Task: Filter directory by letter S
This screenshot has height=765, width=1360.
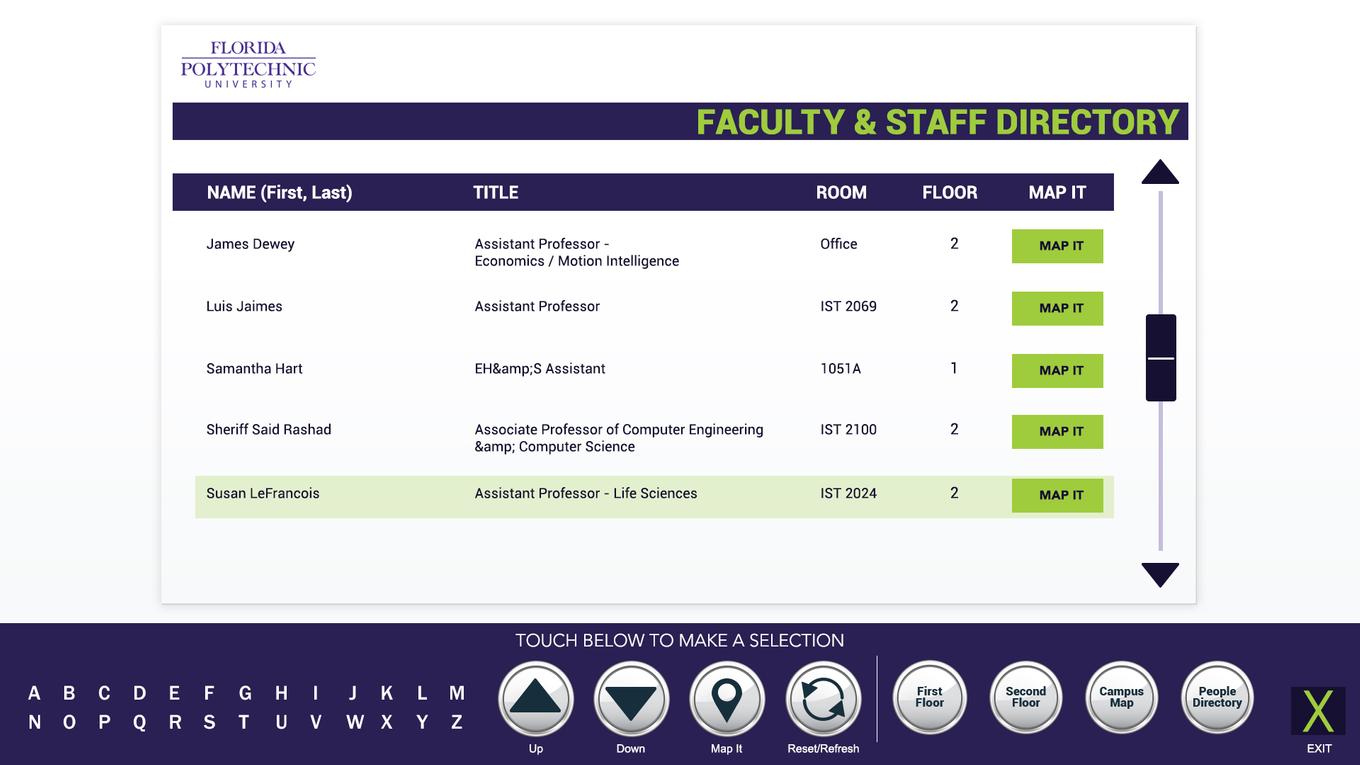Action: 209,722
